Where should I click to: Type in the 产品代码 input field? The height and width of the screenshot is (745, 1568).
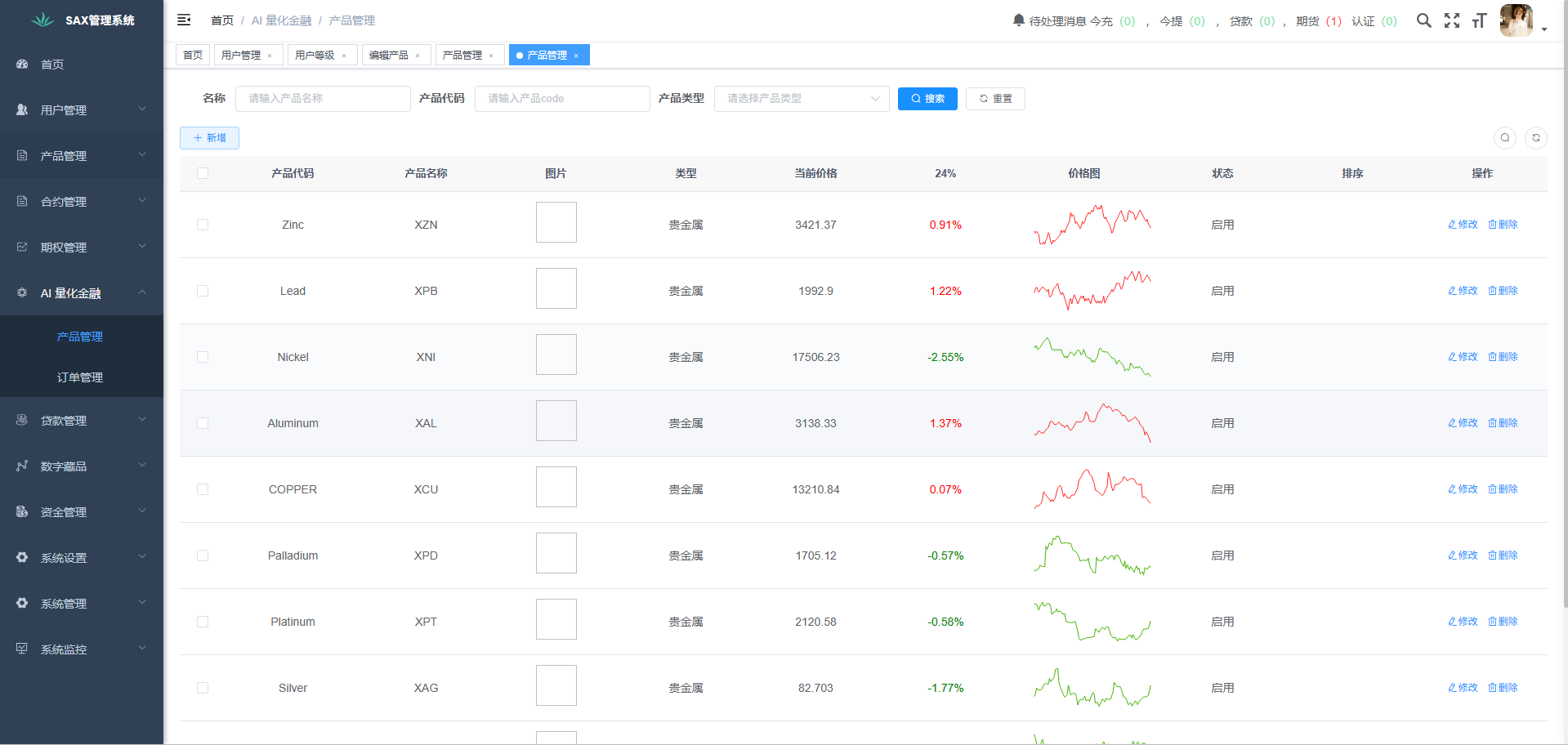tap(561, 99)
